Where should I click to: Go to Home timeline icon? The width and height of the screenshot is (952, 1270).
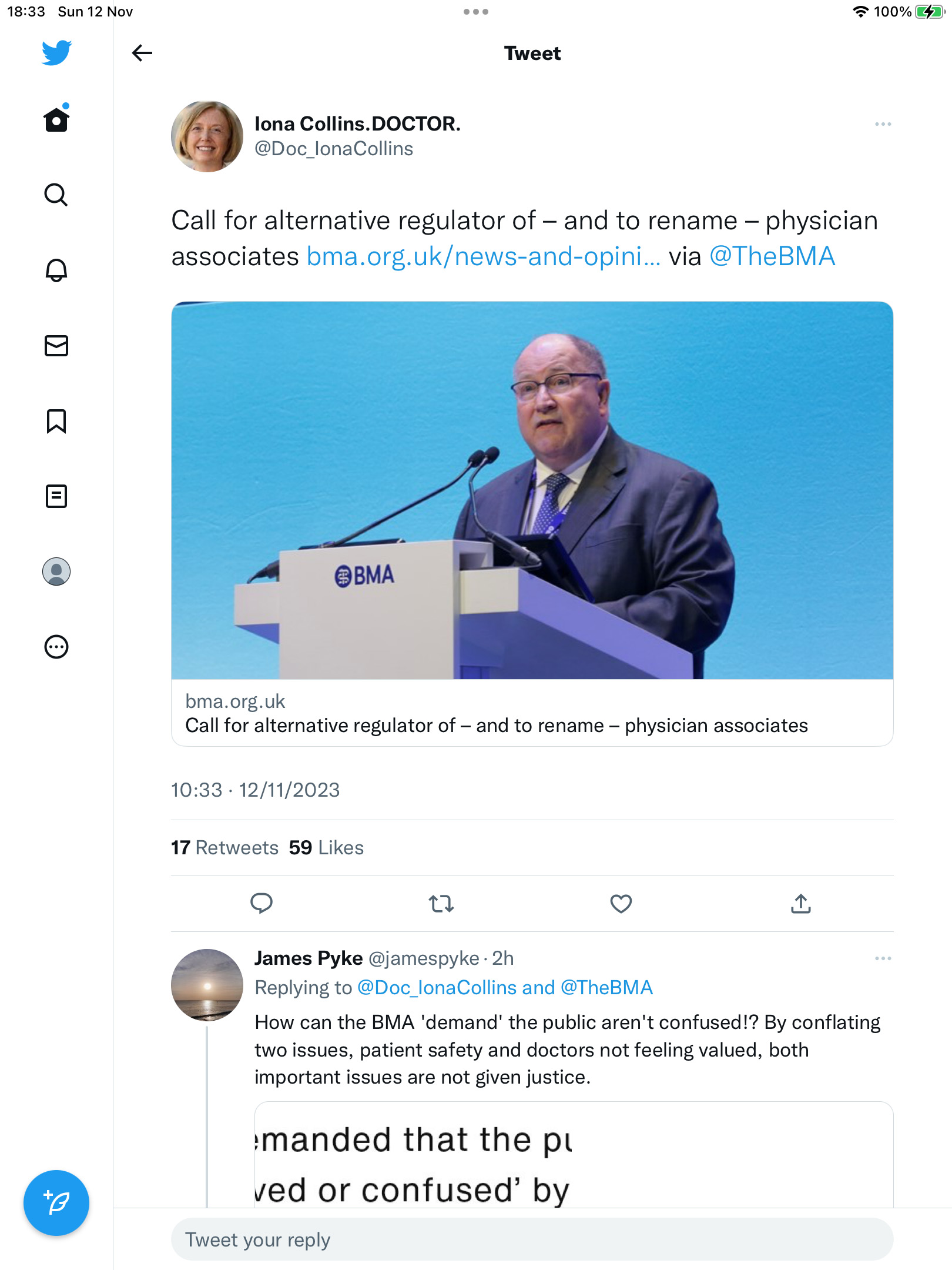click(56, 119)
